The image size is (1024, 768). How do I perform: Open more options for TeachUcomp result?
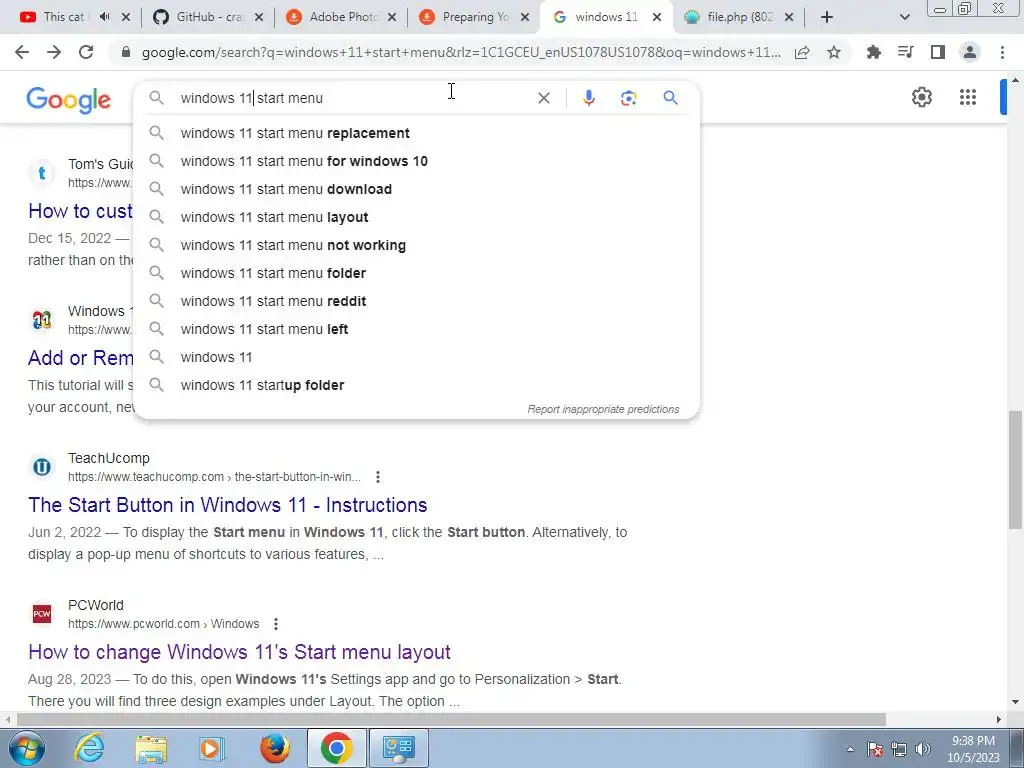[377, 477]
